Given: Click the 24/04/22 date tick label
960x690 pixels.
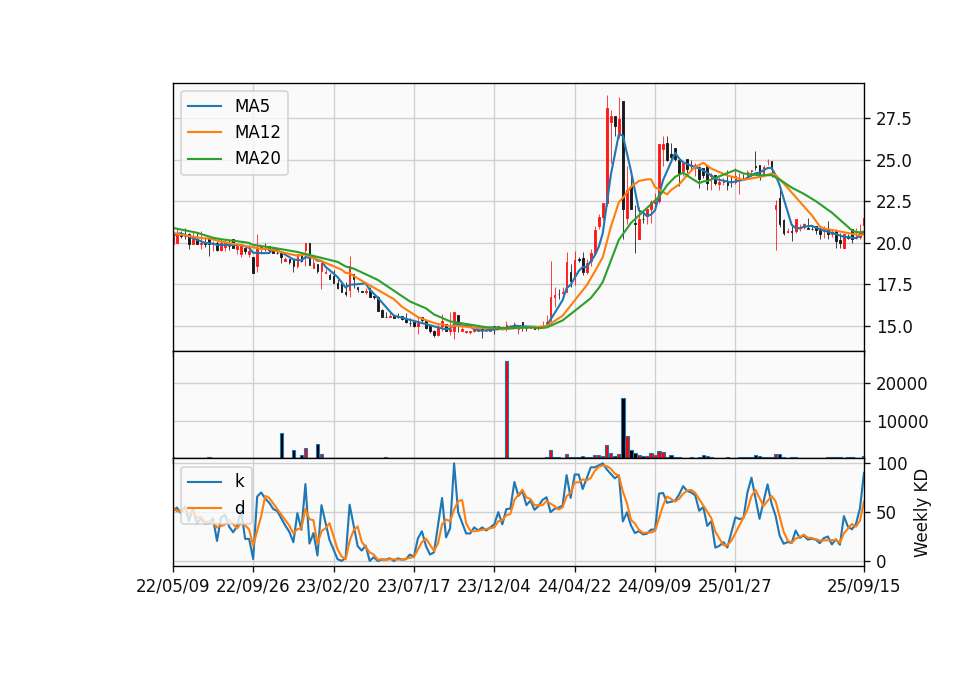Looking at the screenshot, I should (x=574, y=587).
